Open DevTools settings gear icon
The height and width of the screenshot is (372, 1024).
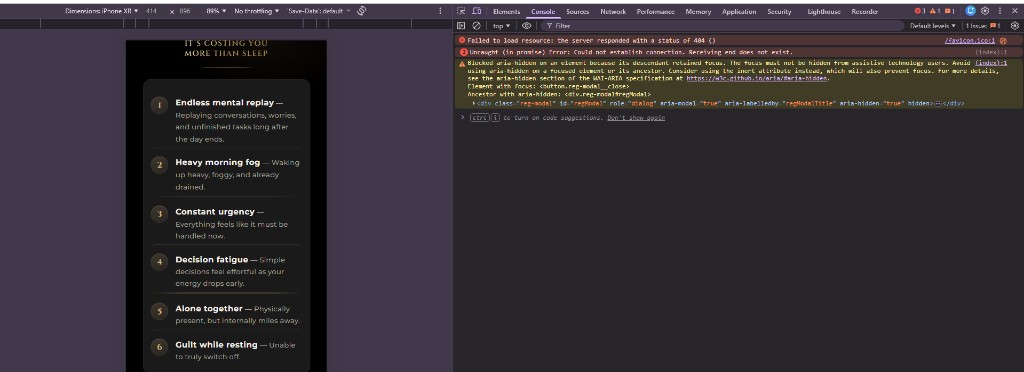pyautogui.click(x=985, y=11)
